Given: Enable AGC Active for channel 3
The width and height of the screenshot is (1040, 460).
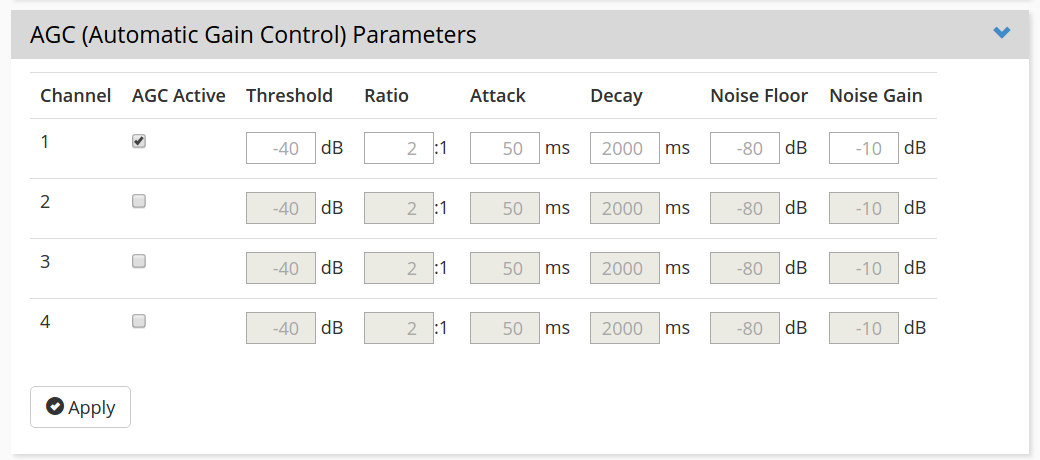Looking at the screenshot, I should 139,261.
